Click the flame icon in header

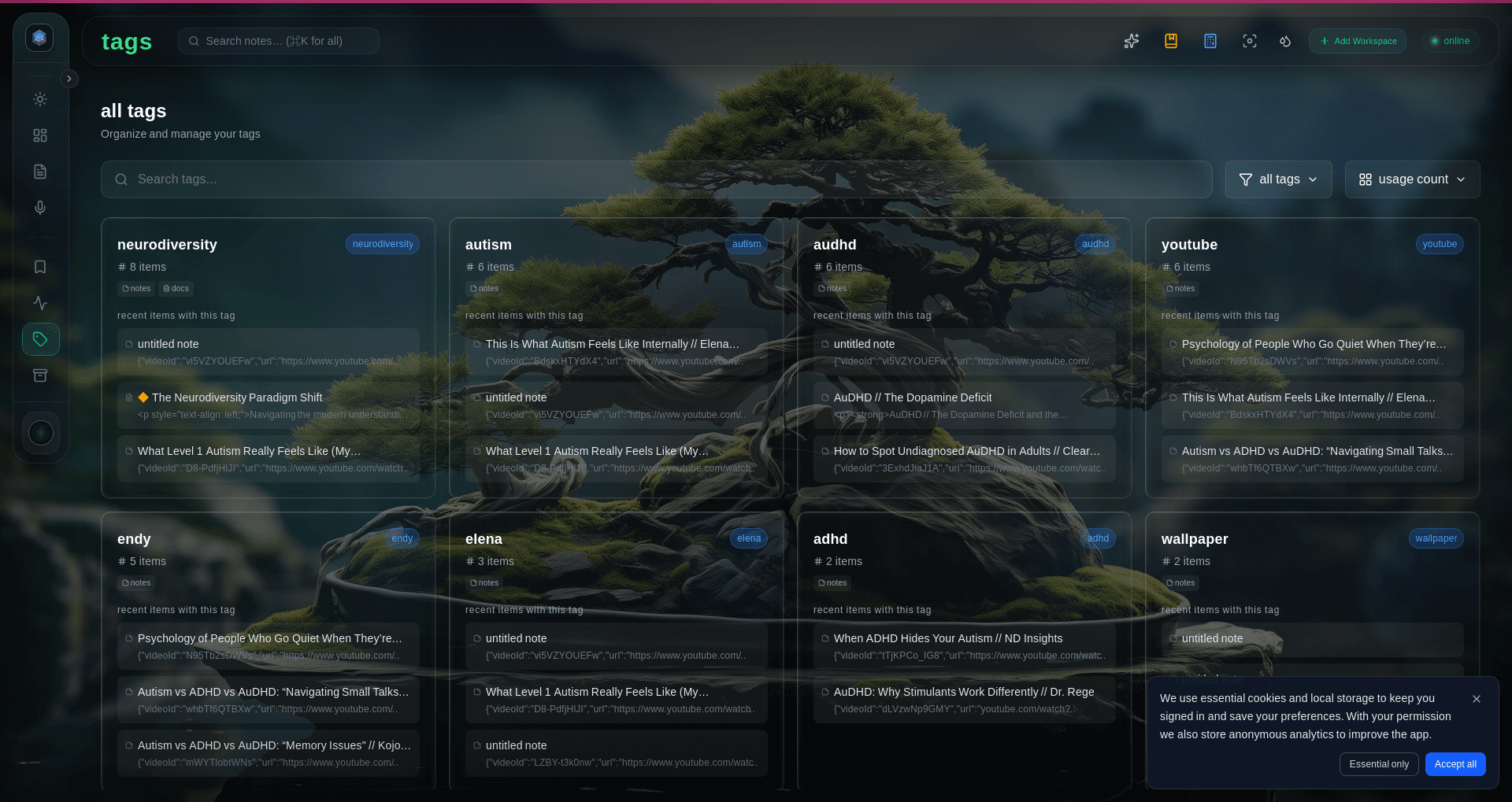click(x=1285, y=41)
